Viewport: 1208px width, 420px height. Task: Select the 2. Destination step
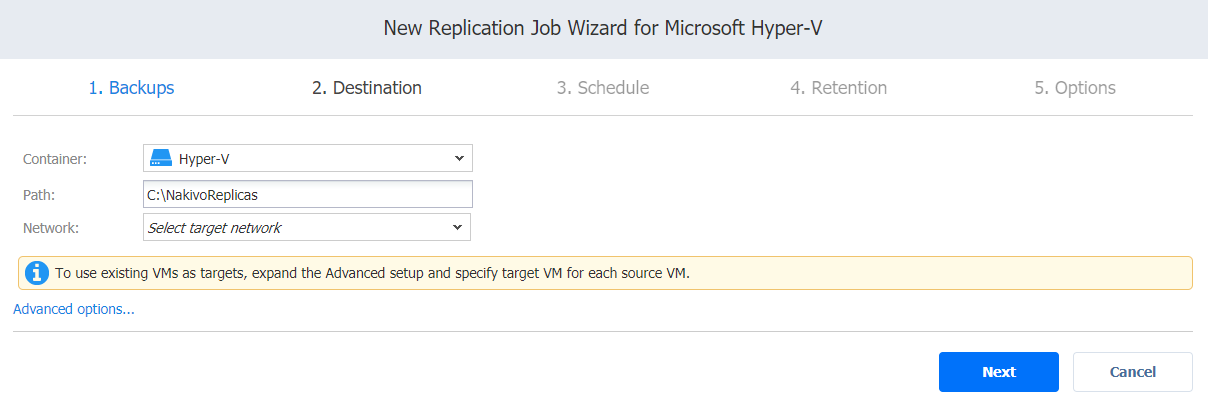[367, 88]
